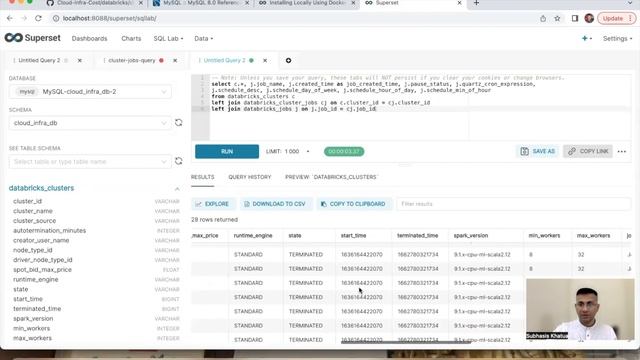The image size is (640, 360).
Task: Sort by terminated_time column header
Action: [x=418, y=236]
